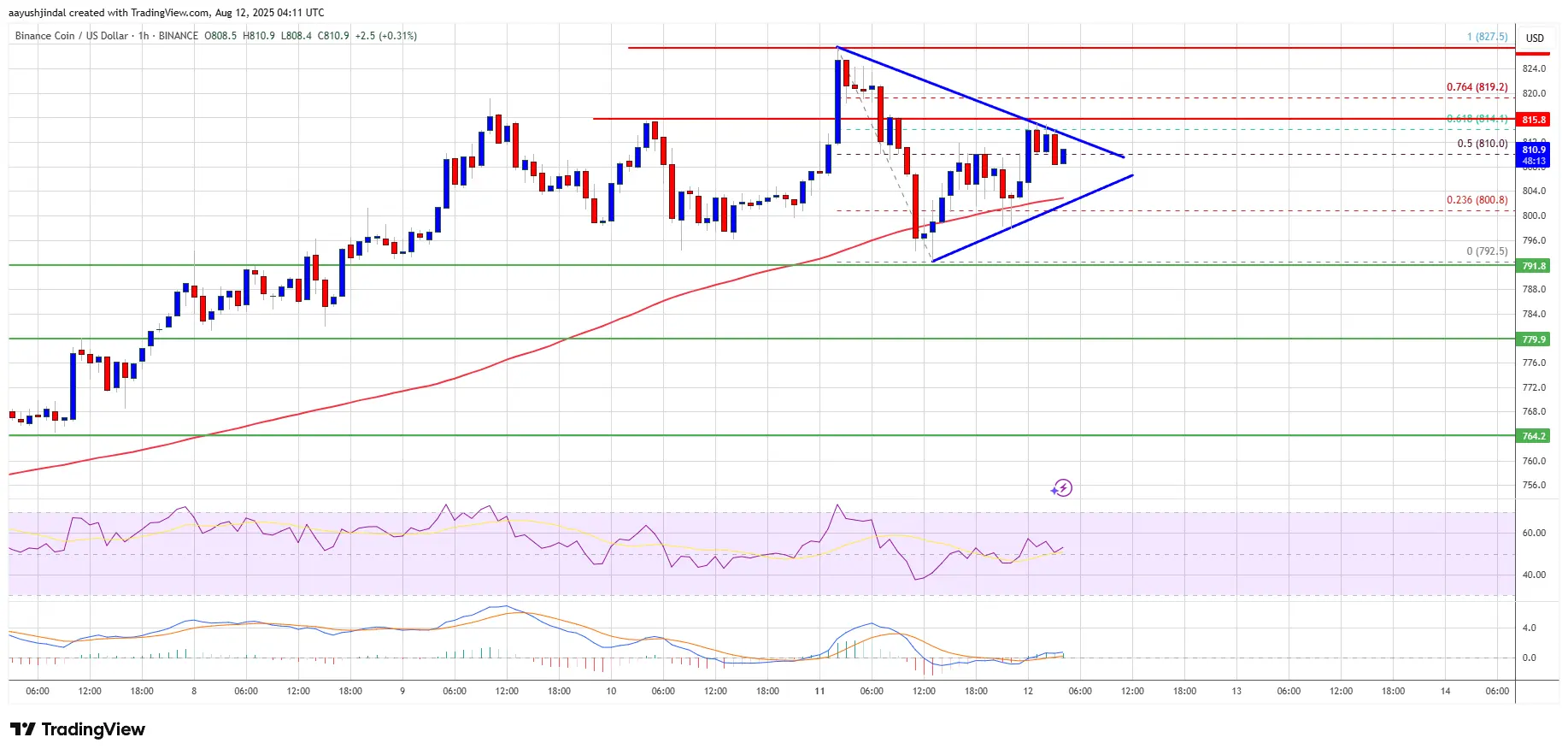
Task: Click the green 779.9 price tag
Action: coord(1534,339)
